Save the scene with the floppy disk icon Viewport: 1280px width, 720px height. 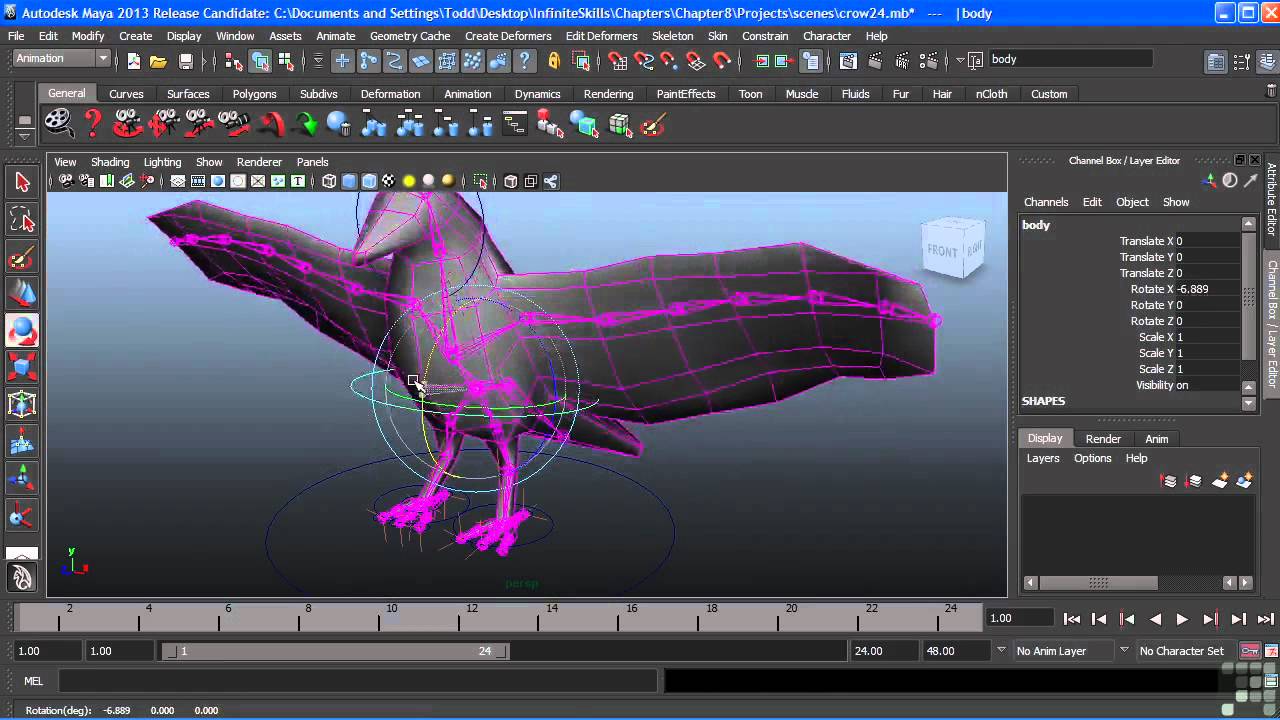[185, 61]
